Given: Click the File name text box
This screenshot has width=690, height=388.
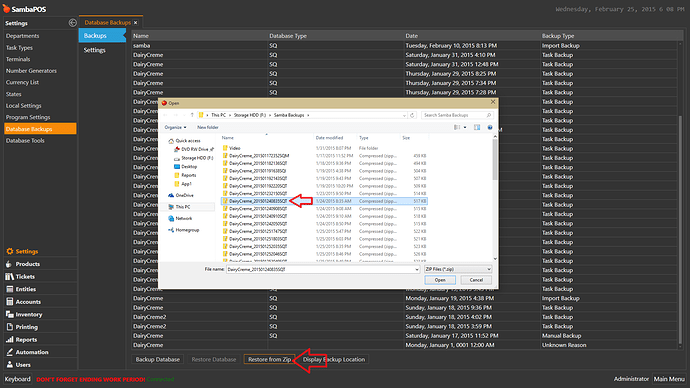Looking at the screenshot, I should click(x=323, y=269).
